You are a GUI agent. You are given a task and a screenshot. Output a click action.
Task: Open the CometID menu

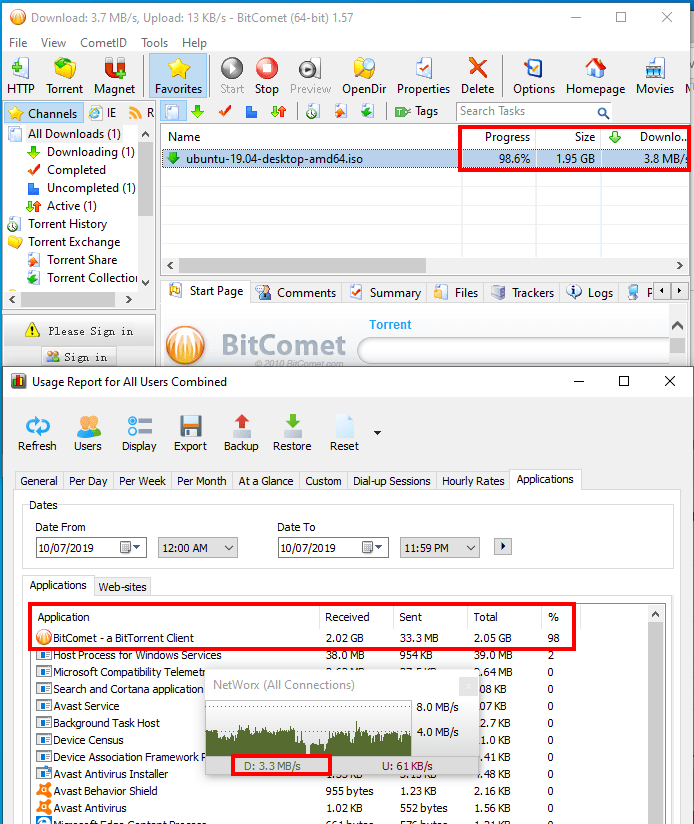point(103,43)
